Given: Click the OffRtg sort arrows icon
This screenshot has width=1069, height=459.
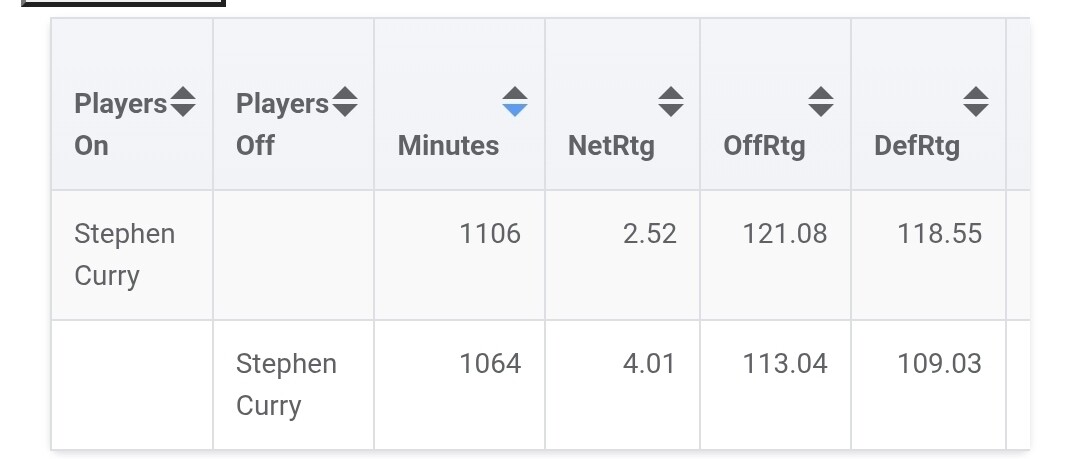Looking at the screenshot, I should 820,102.
